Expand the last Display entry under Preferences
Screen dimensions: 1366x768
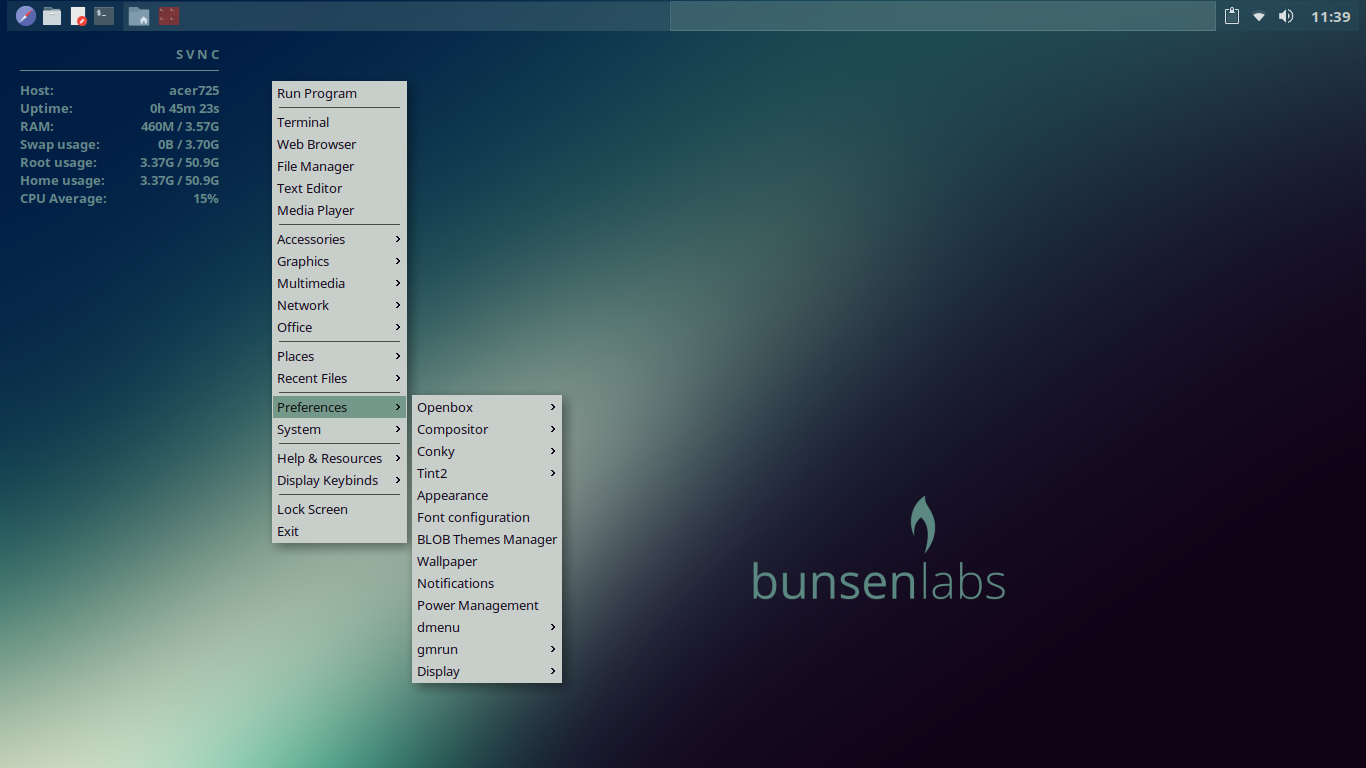click(487, 672)
